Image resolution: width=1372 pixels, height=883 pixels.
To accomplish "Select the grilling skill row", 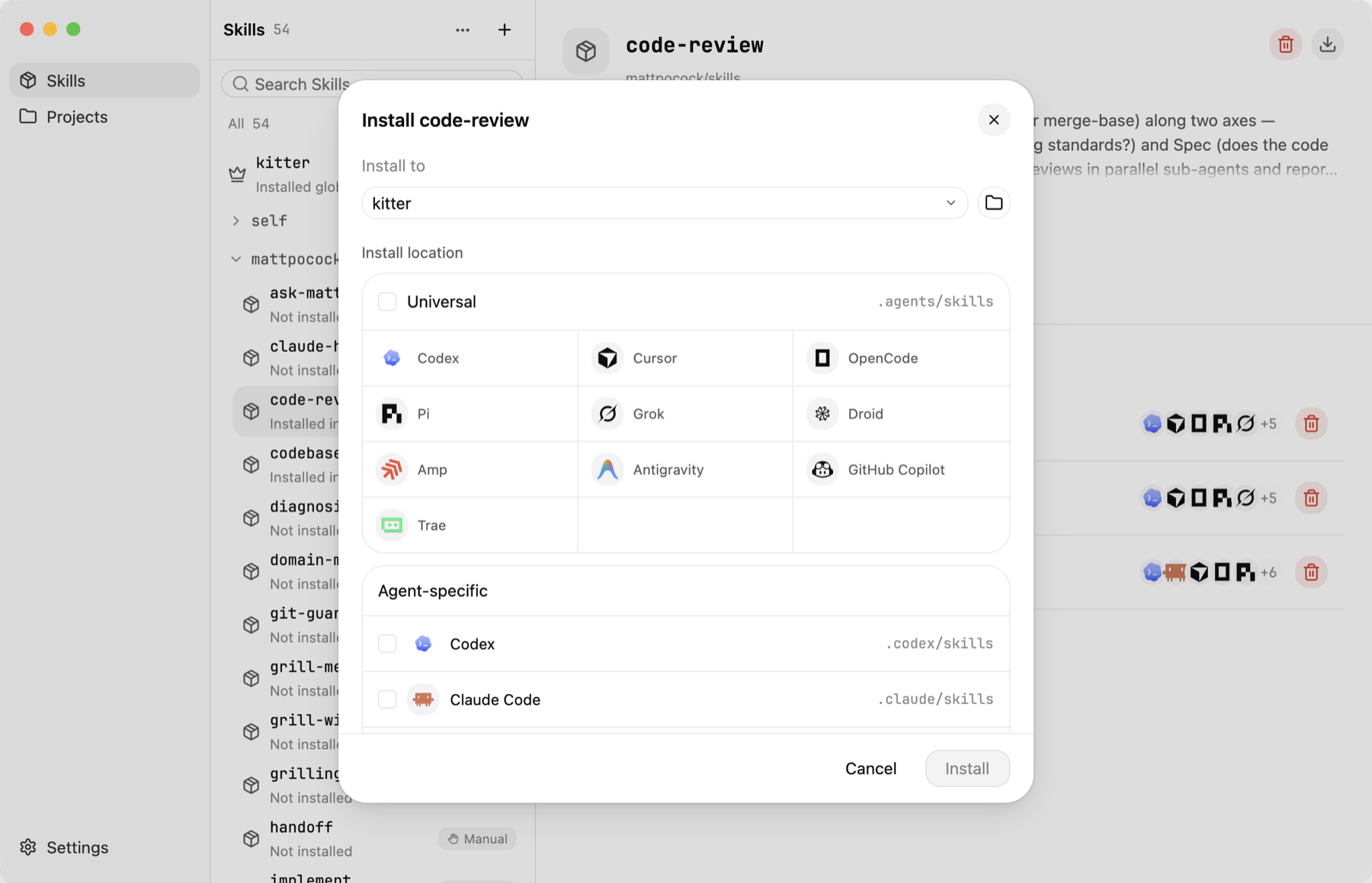I will (x=293, y=785).
